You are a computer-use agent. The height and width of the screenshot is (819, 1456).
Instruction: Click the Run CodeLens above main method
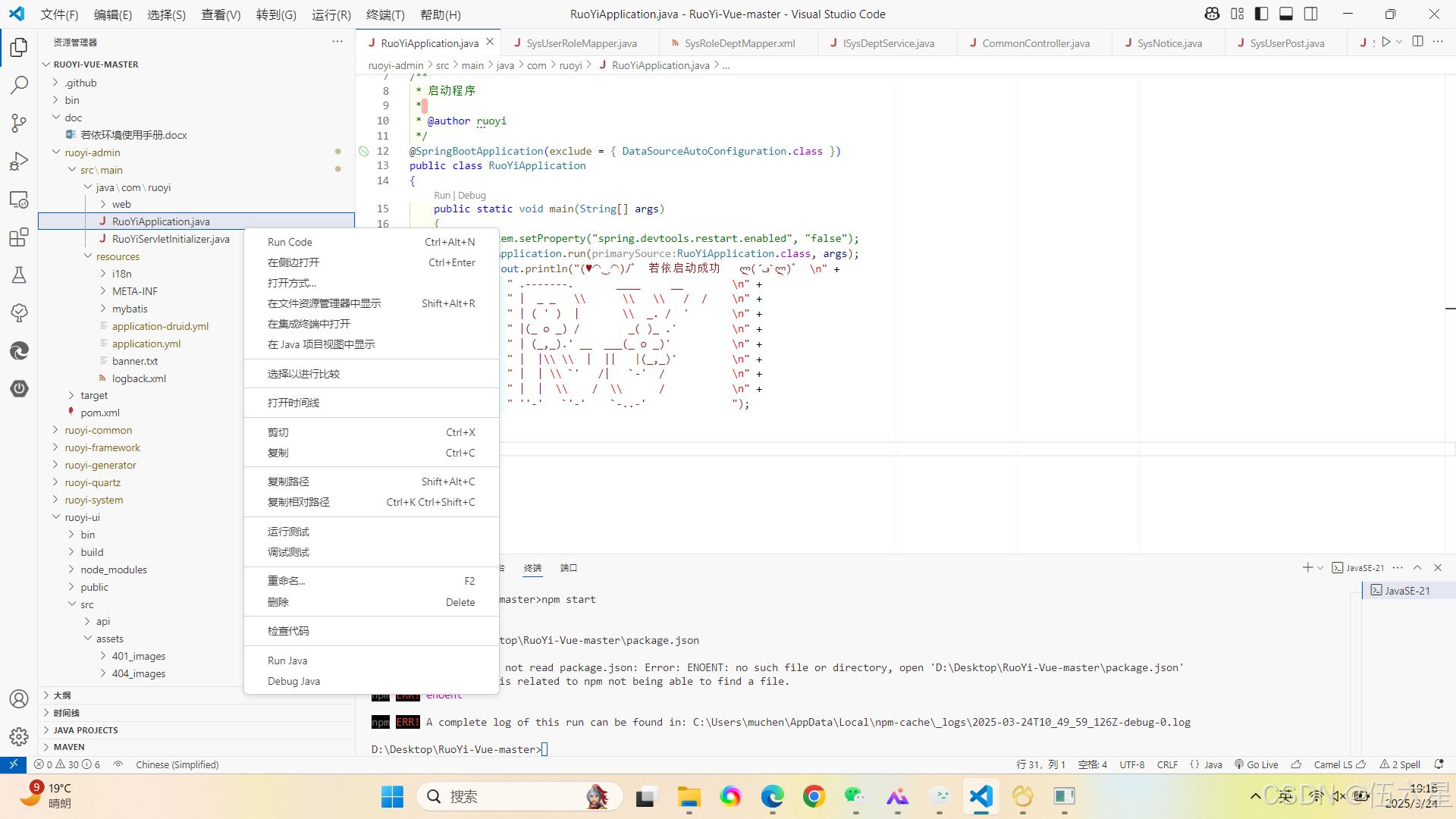pyautogui.click(x=441, y=195)
